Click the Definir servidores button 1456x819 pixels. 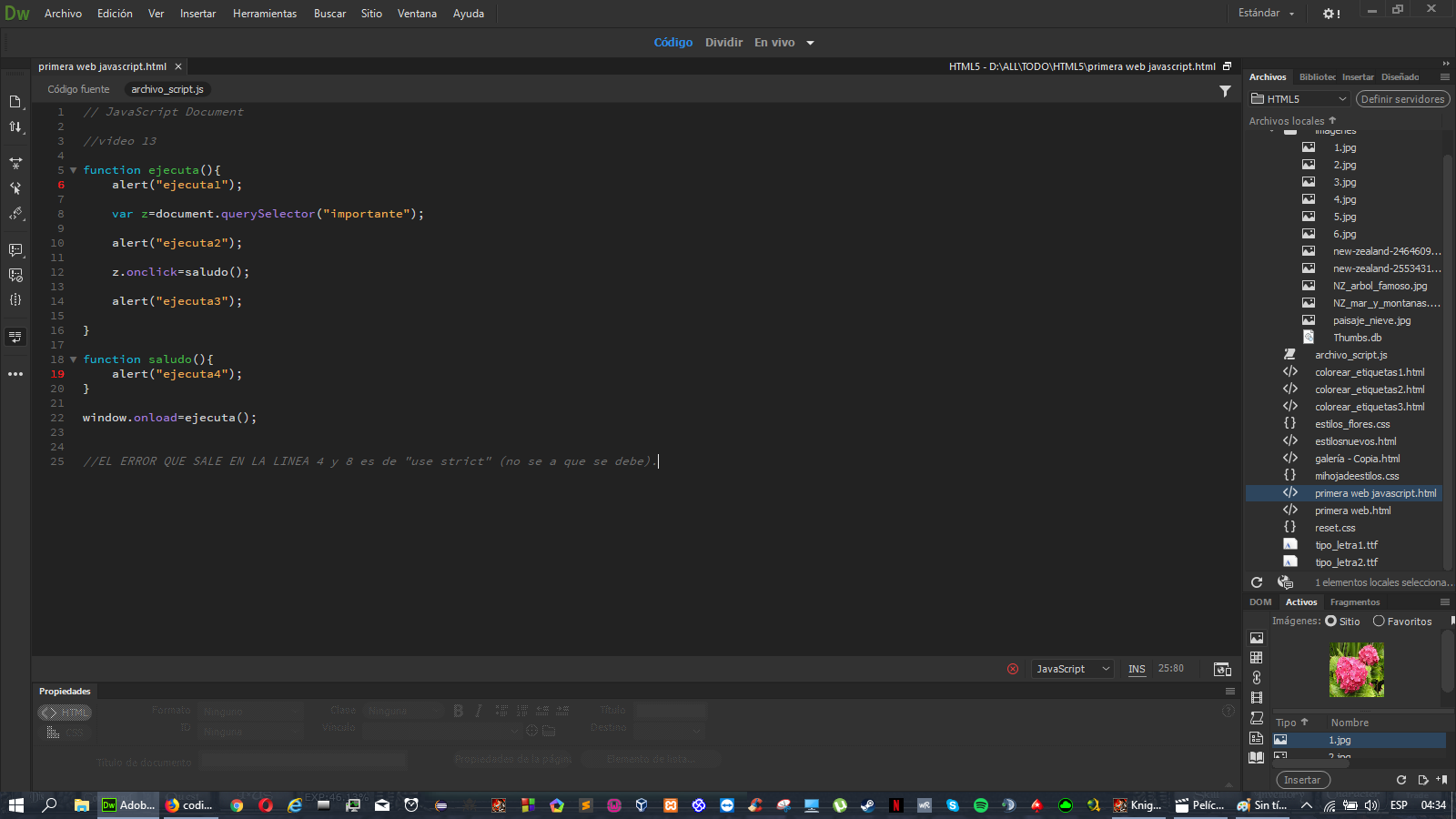[x=1402, y=99]
